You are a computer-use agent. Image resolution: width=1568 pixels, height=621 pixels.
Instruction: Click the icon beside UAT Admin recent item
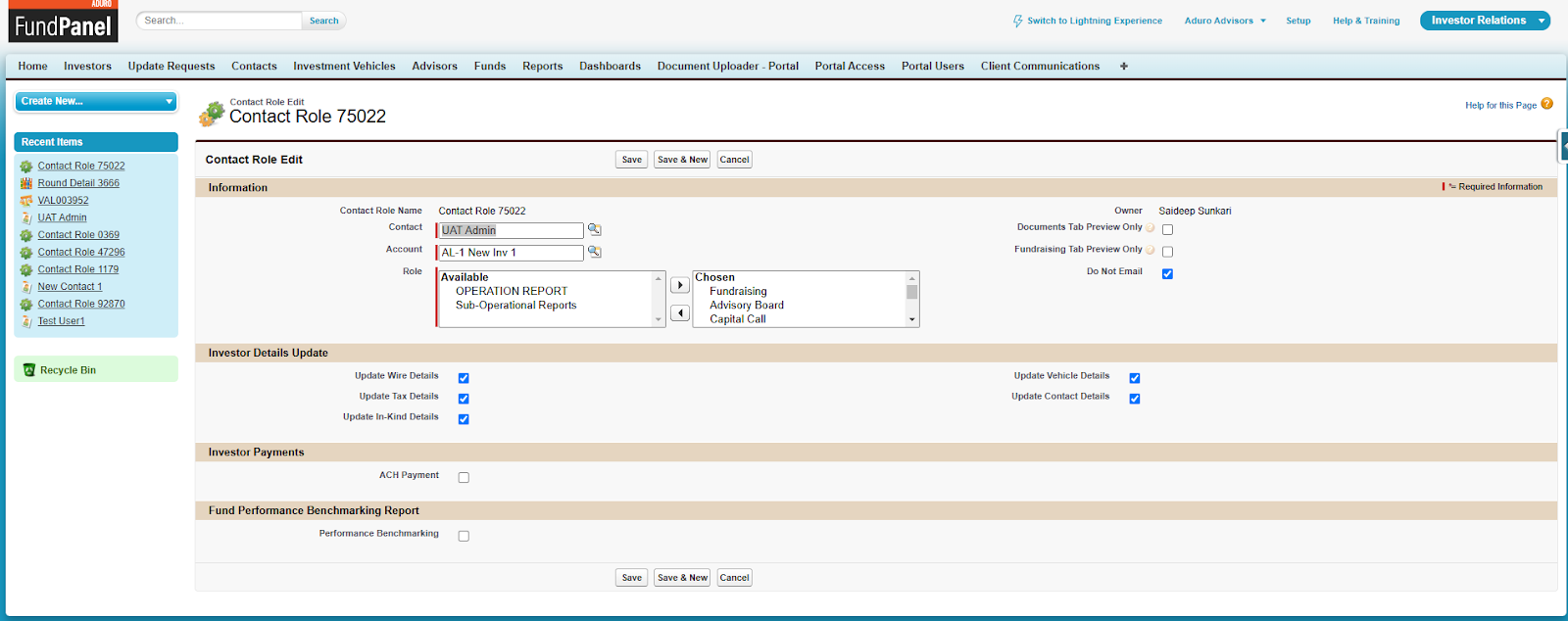(x=26, y=217)
